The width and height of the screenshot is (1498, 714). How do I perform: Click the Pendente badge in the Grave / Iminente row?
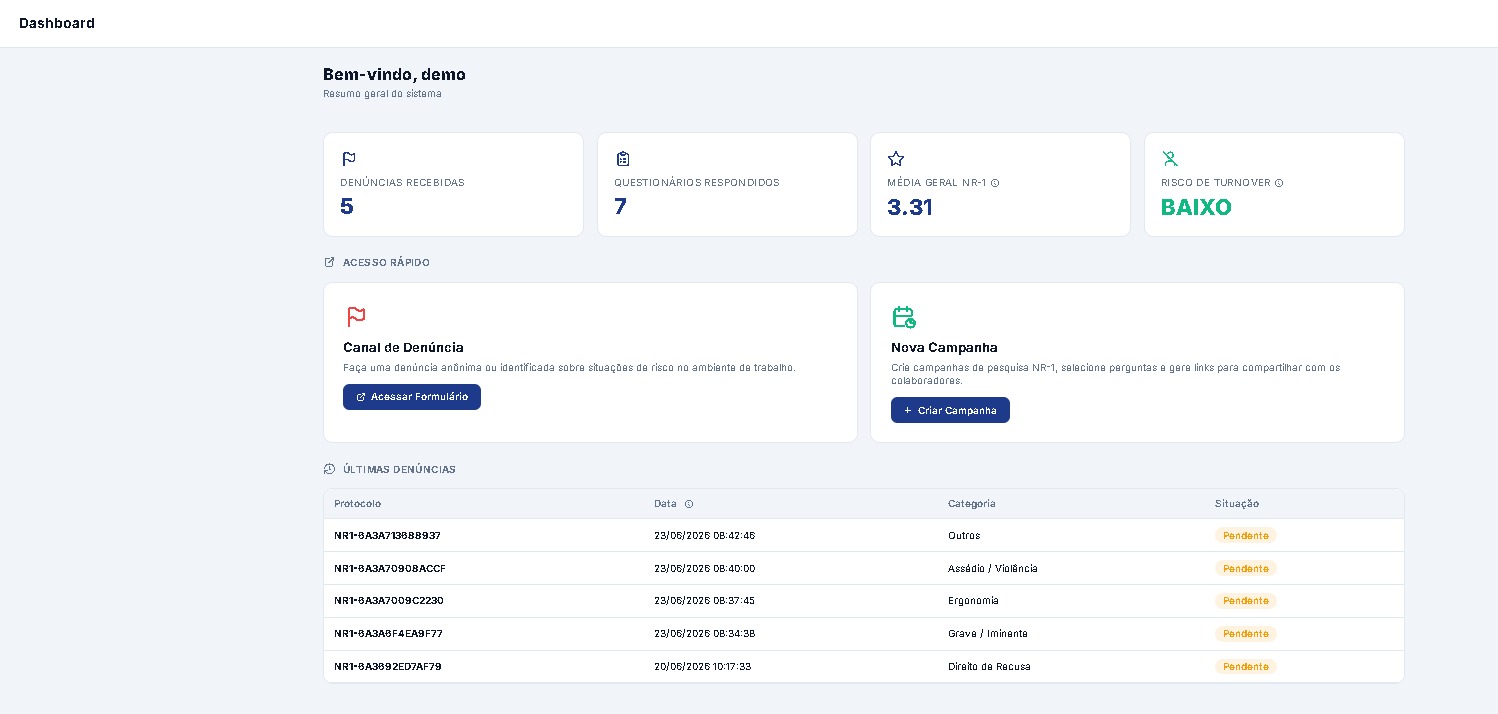(1246, 634)
